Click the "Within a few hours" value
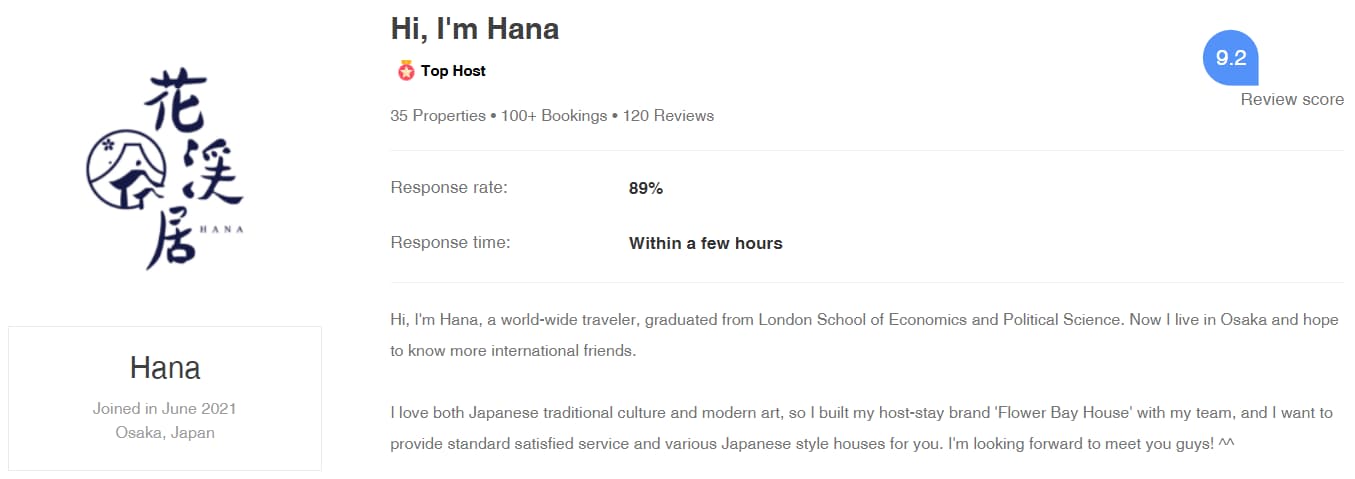1355x479 pixels. tap(706, 243)
